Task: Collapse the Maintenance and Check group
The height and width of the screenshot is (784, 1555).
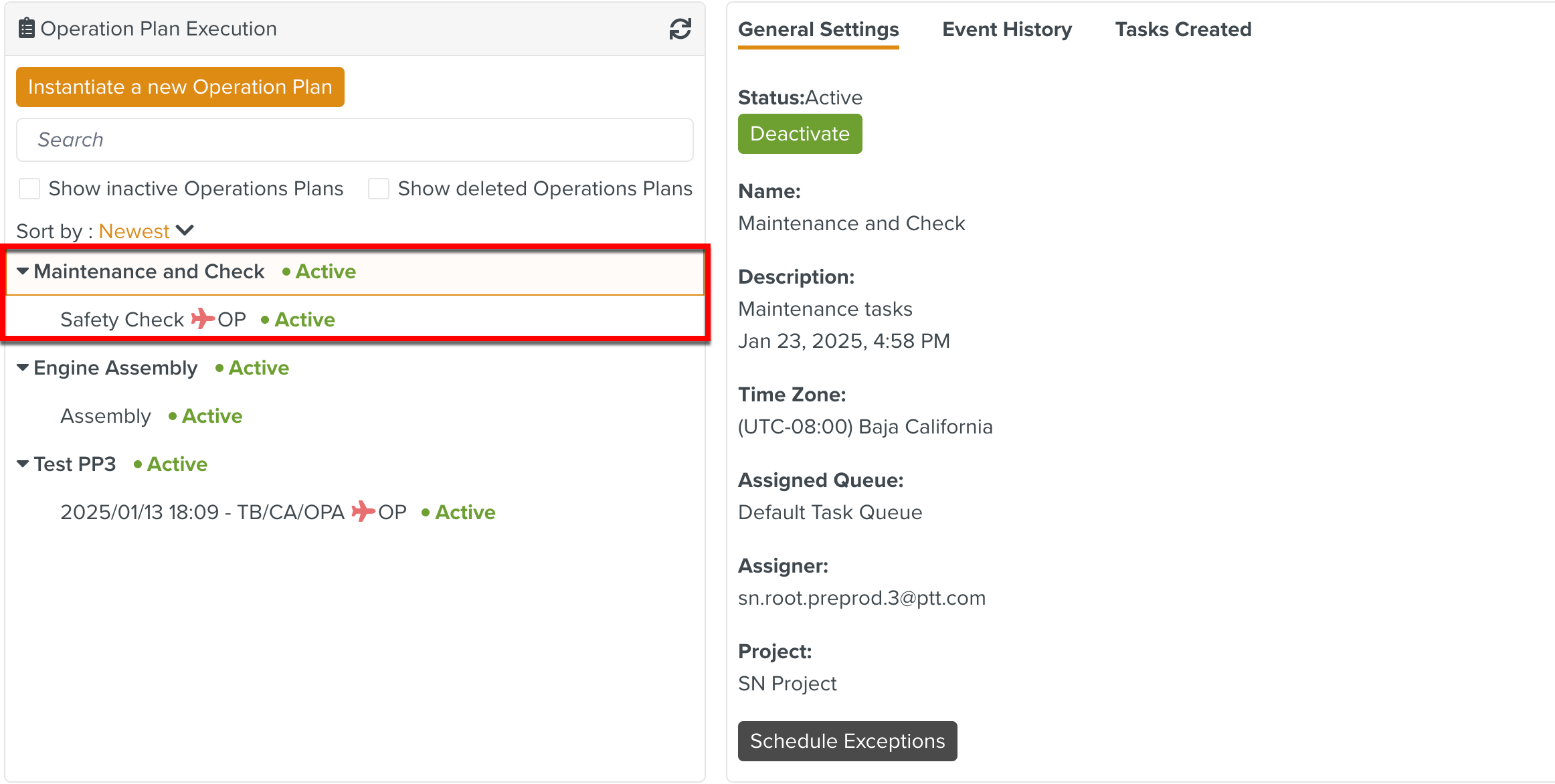Action: tap(23, 272)
